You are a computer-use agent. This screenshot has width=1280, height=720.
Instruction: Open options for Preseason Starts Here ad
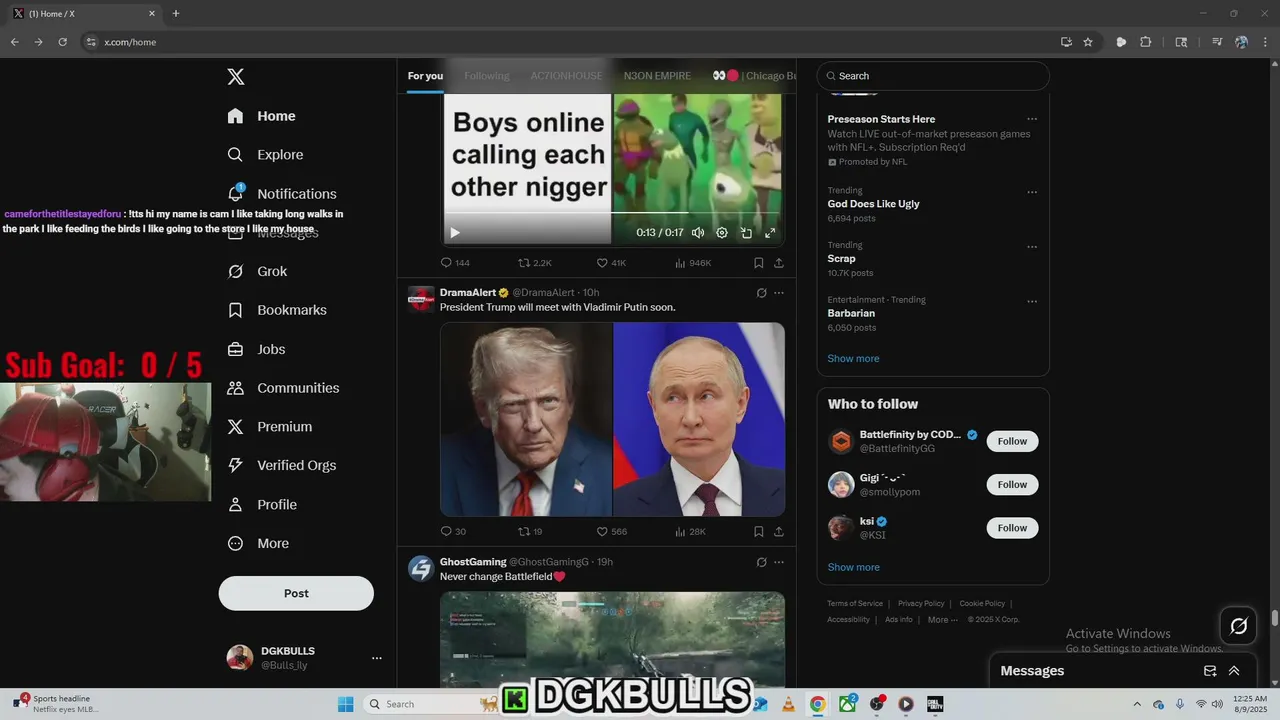1032,119
